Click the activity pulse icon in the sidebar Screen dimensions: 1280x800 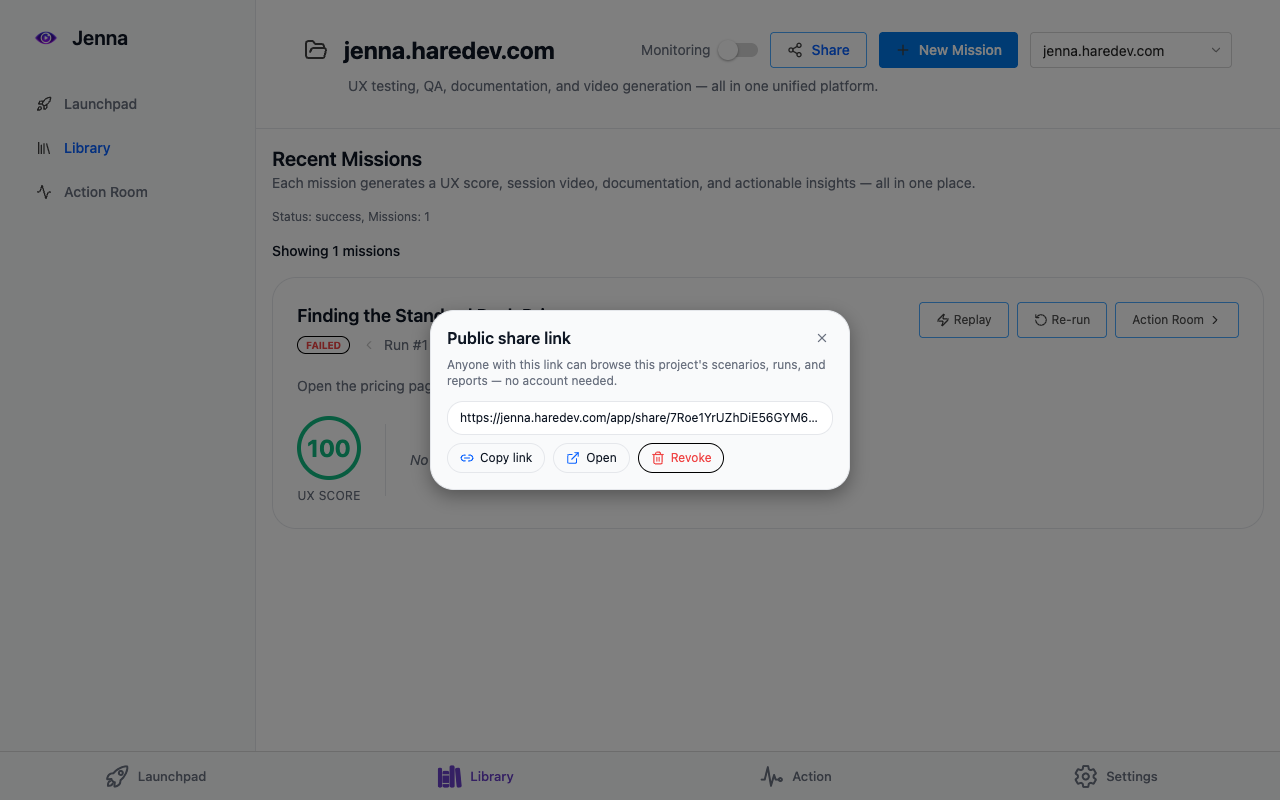pos(44,192)
